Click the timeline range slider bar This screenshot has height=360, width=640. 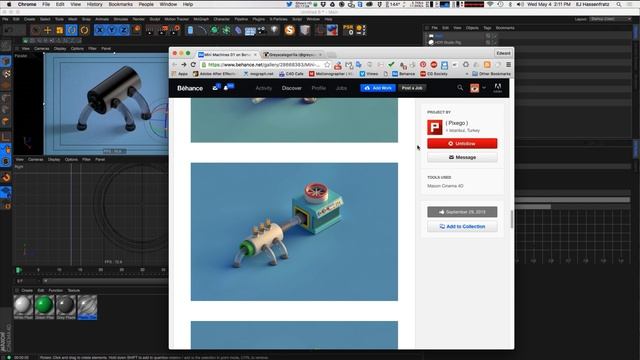pyautogui.click(x=105, y=281)
